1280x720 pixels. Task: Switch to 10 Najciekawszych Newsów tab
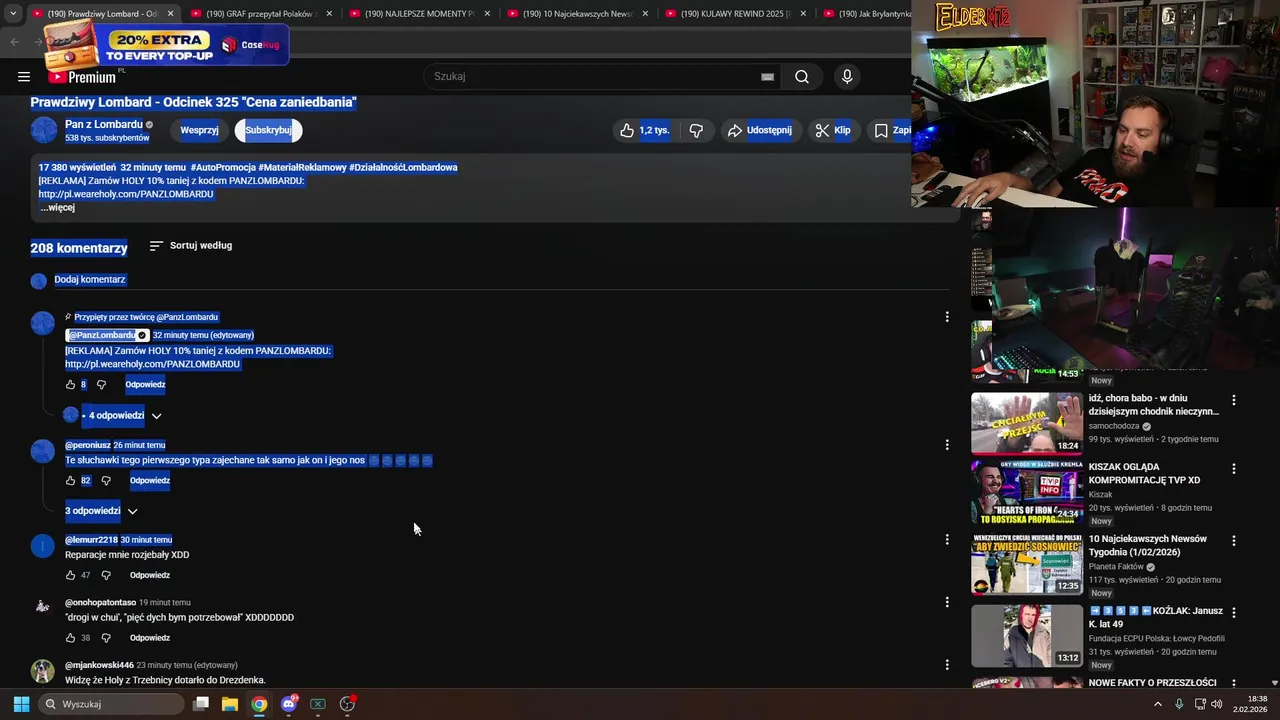[x=577, y=14]
